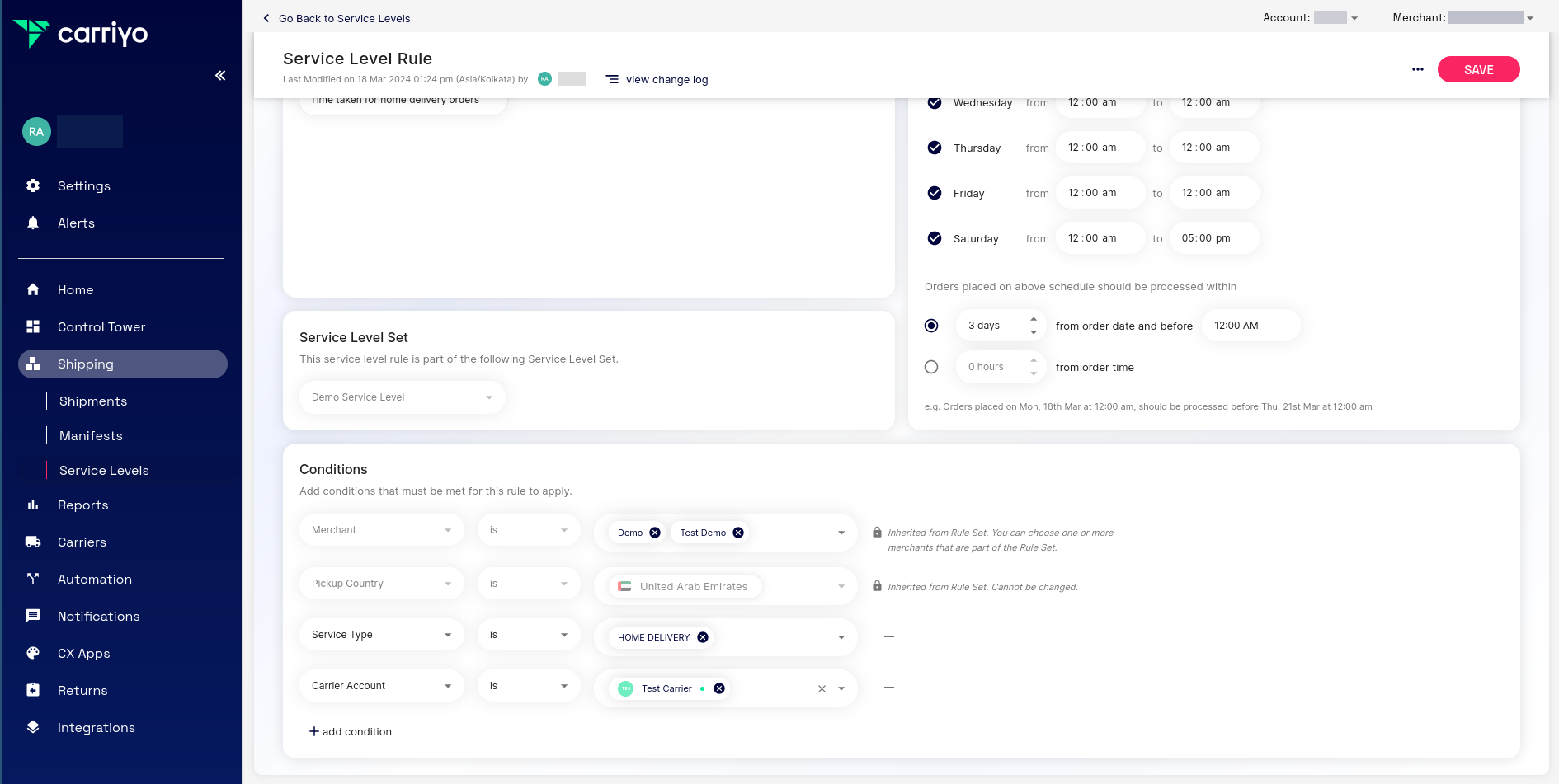
Task: Uncheck the Thursday schedule checkbox
Action: pos(935,148)
